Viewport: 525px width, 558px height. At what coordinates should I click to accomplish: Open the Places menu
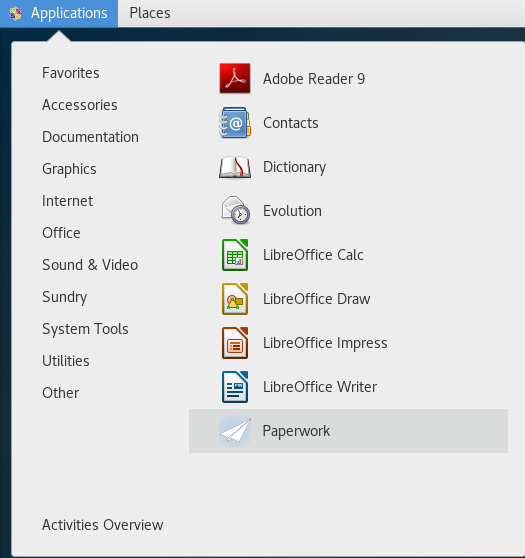(150, 14)
